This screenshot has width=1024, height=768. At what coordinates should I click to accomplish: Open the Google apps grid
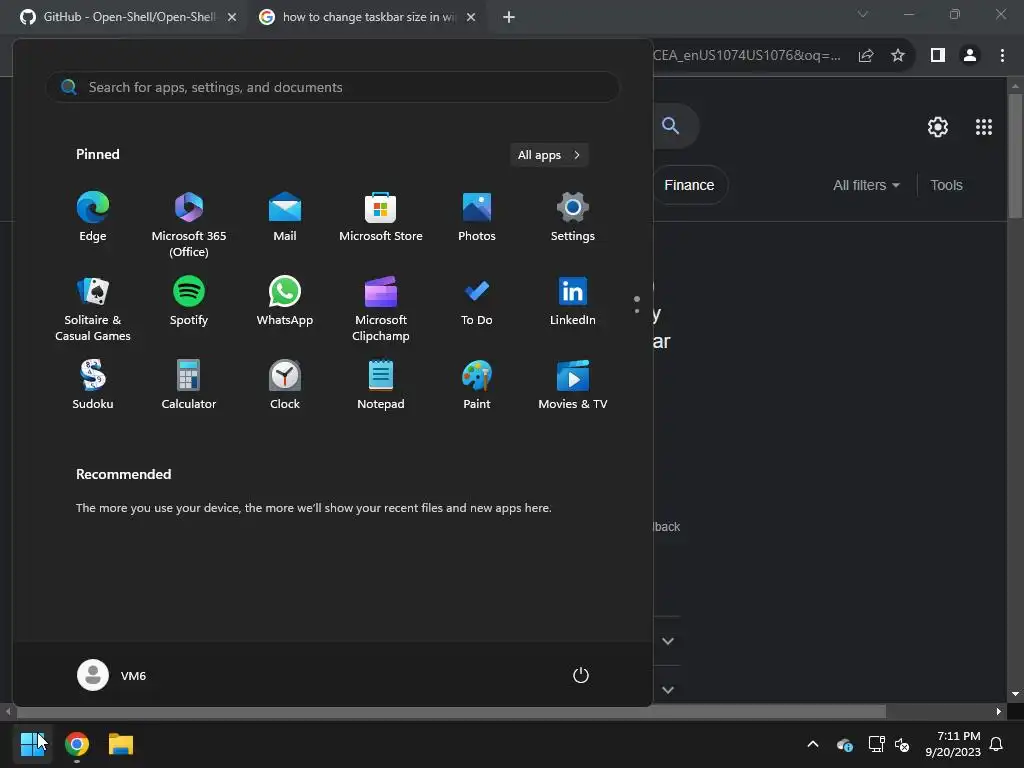(x=984, y=127)
